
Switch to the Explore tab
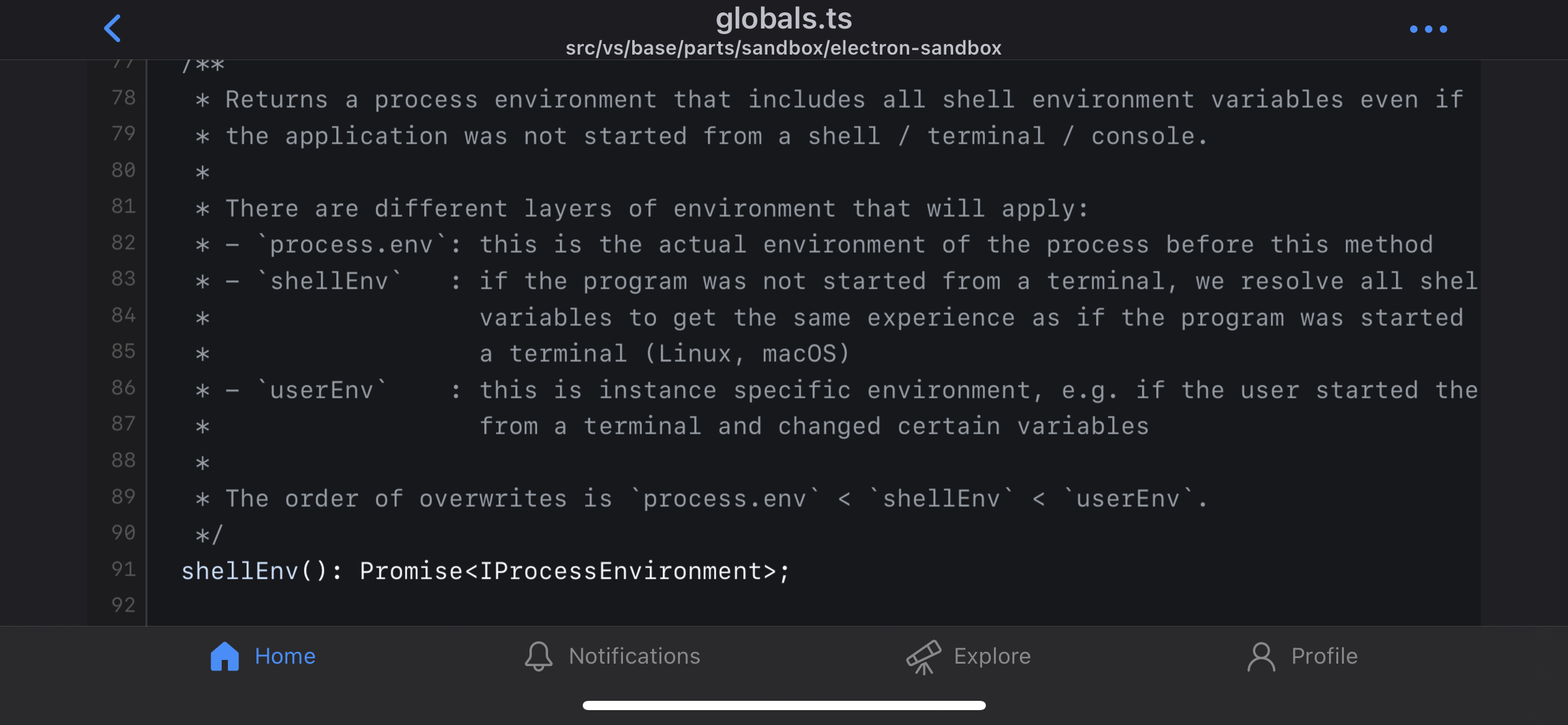(992, 656)
